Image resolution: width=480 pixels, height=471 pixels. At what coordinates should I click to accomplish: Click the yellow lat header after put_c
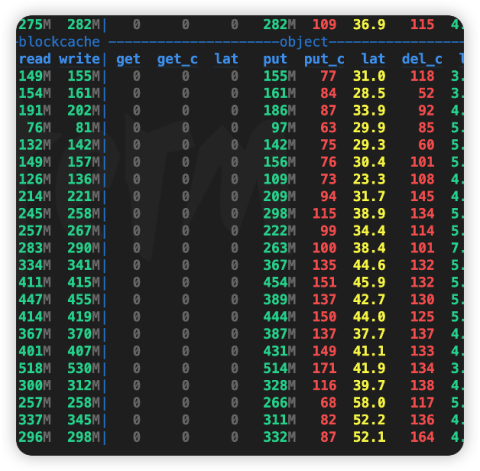(373, 59)
